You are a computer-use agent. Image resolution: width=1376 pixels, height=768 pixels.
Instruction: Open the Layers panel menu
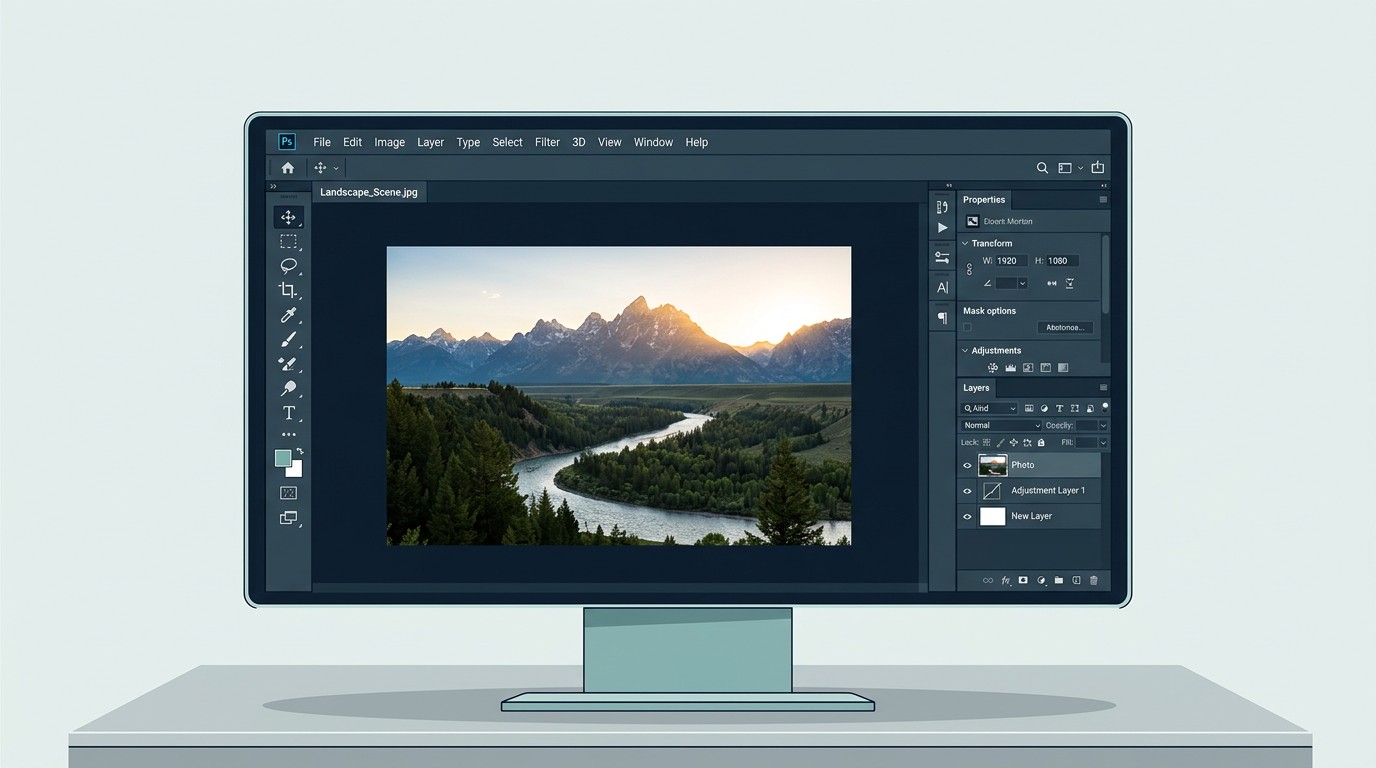coord(1103,388)
